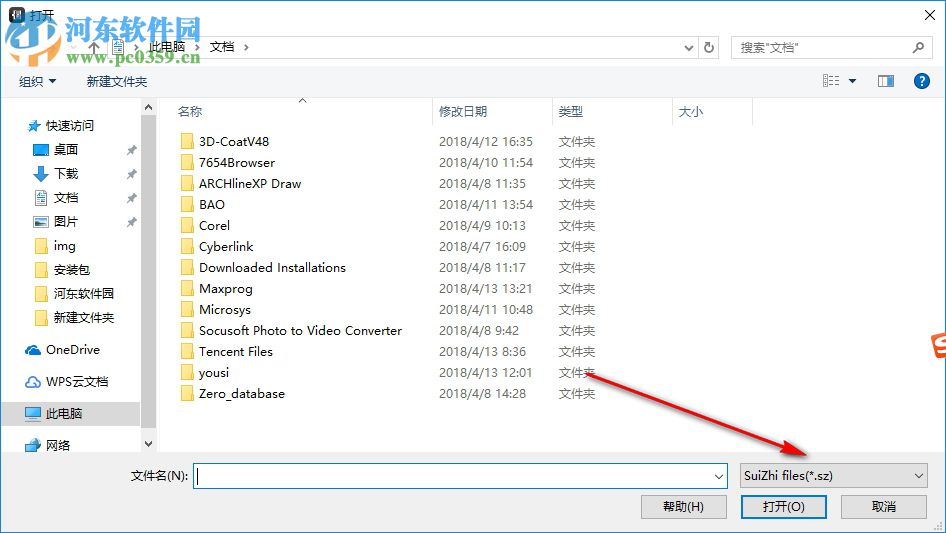
Task: Click the 打开(O) button
Action: coord(784,506)
